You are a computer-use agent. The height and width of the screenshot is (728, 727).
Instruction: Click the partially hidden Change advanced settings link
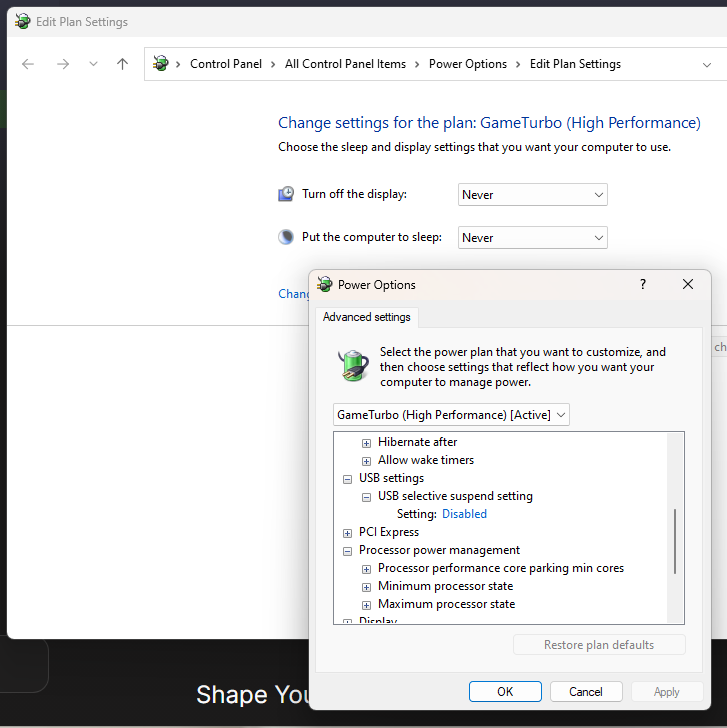click(293, 294)
